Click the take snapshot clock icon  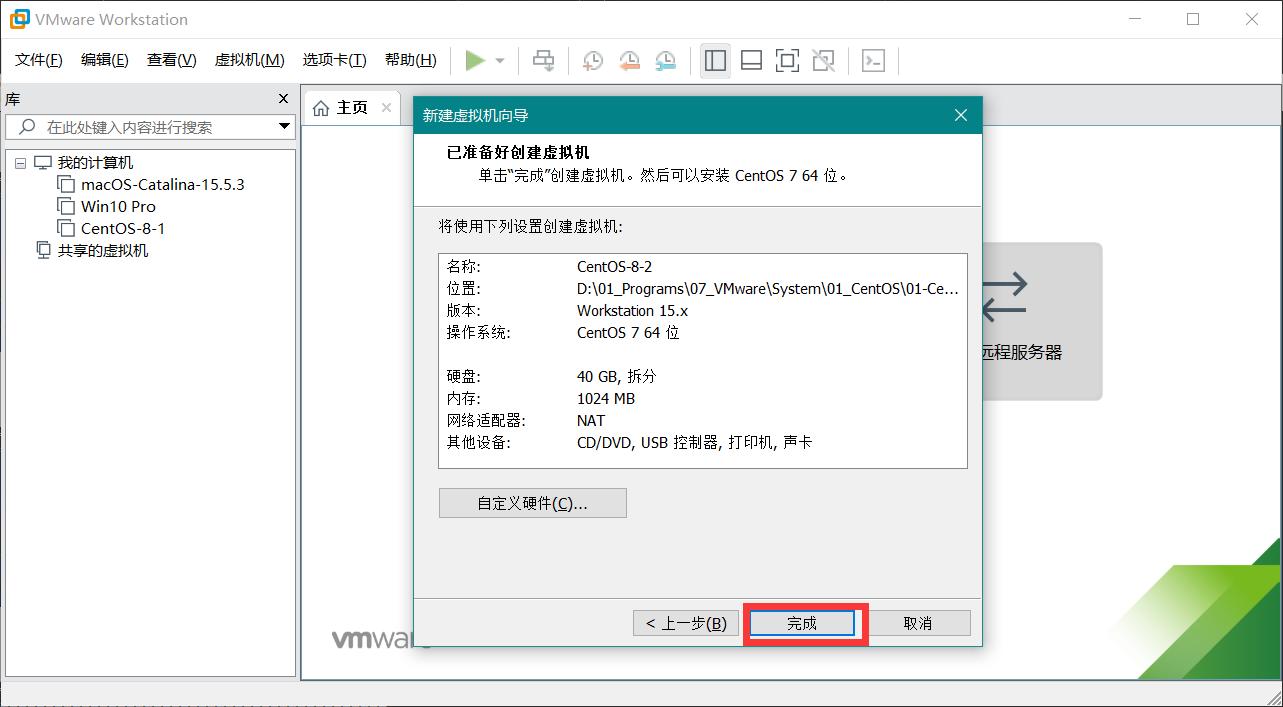(x=593, y=61)
